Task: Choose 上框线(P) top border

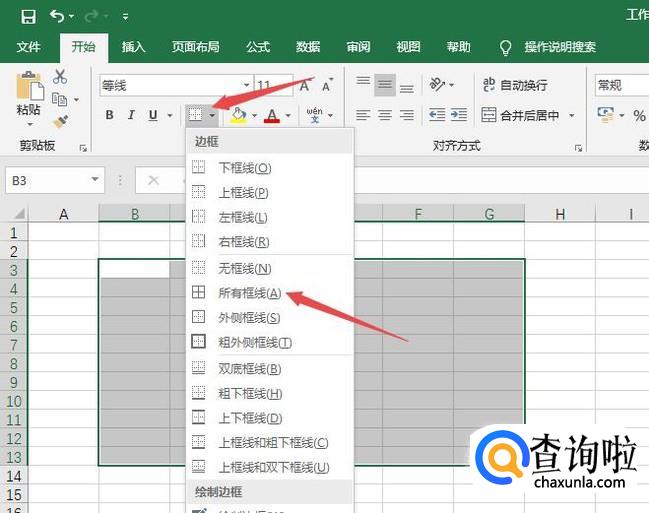Action: [x=270, y=193]
